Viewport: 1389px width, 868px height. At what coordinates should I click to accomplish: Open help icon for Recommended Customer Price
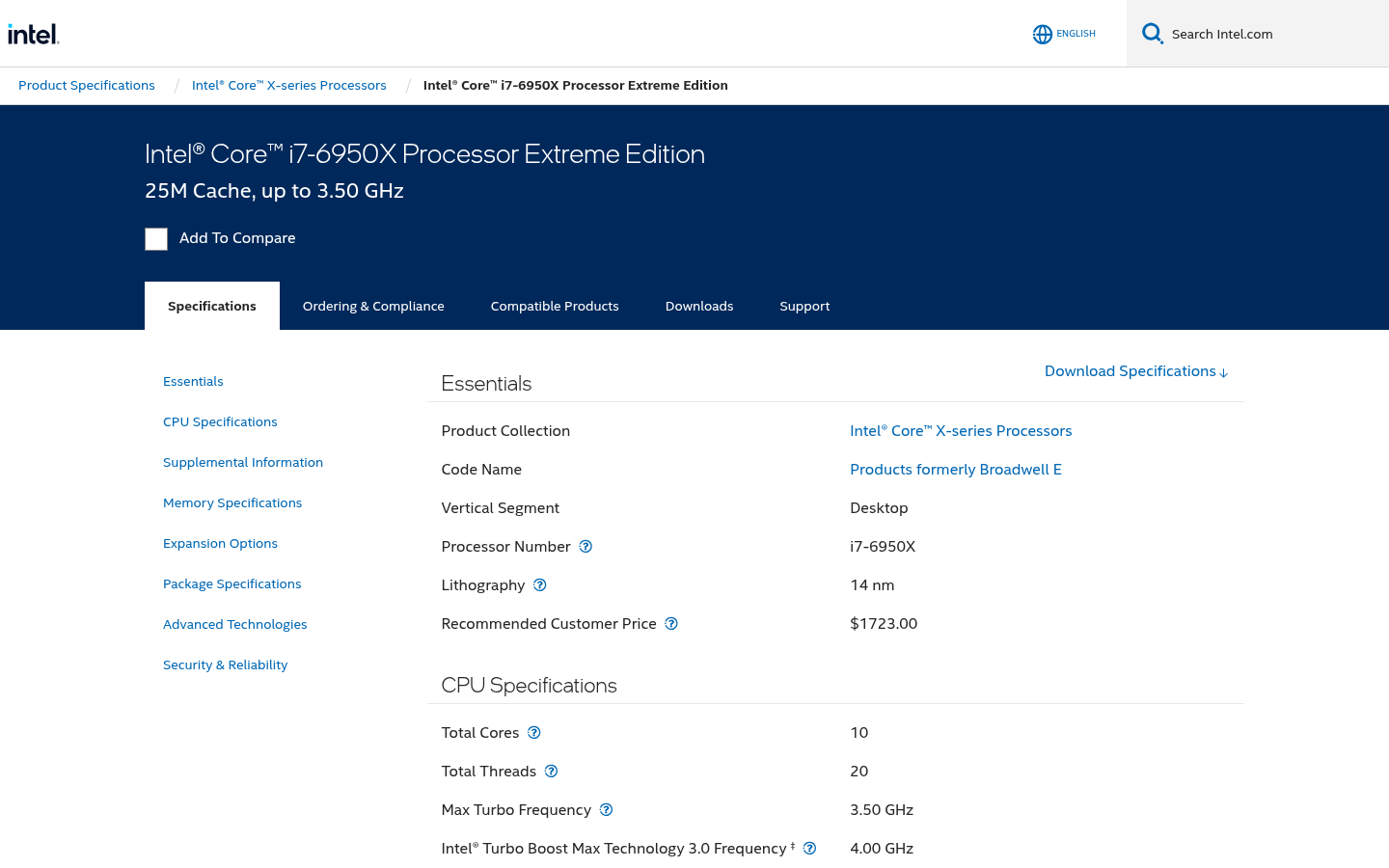tap(671, 624)
